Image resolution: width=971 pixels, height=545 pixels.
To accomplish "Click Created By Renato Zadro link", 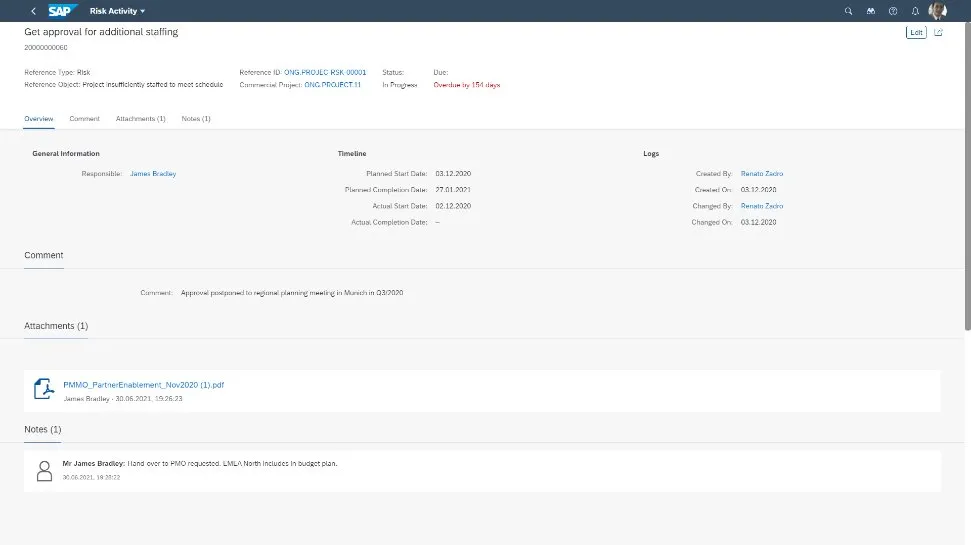I will pyautogui.click(x=761, y=174).
